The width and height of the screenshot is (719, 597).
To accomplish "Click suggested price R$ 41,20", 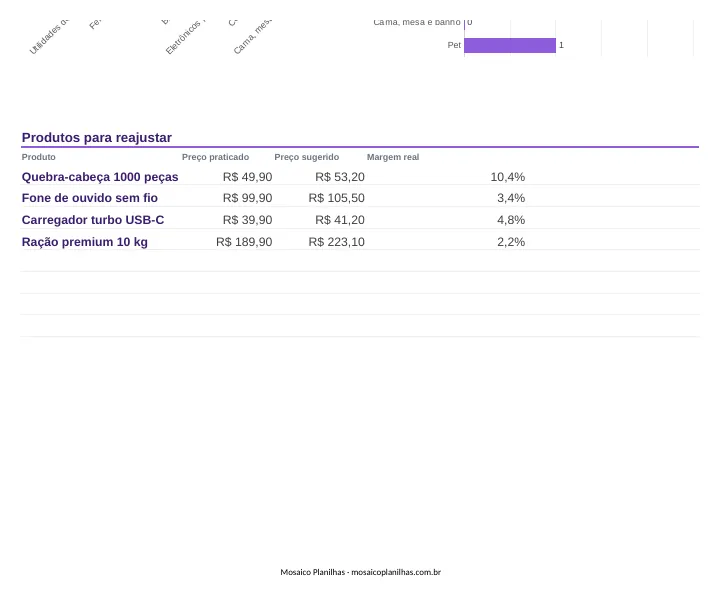I will [x=340, y=220].
